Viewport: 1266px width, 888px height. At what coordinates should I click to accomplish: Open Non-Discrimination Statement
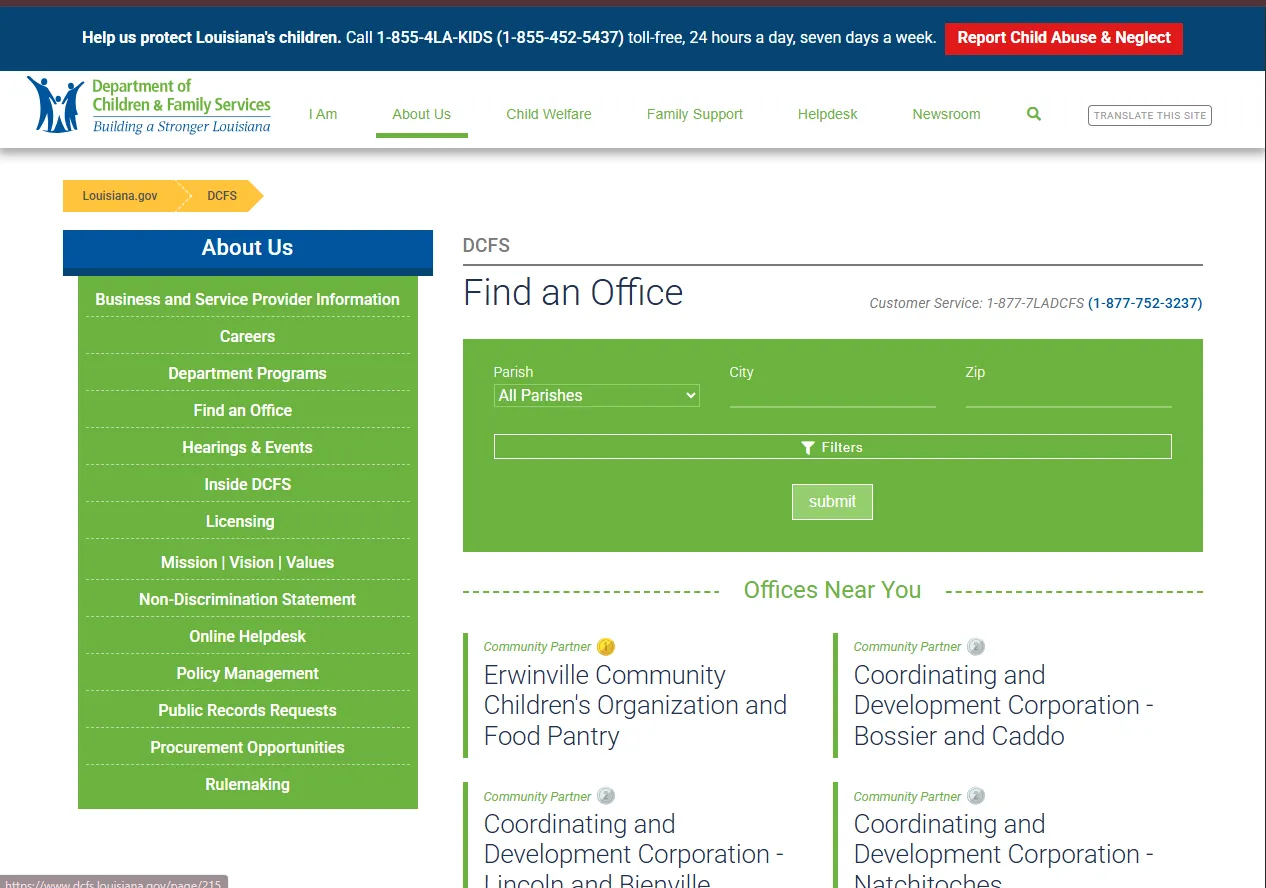(247, 599)
